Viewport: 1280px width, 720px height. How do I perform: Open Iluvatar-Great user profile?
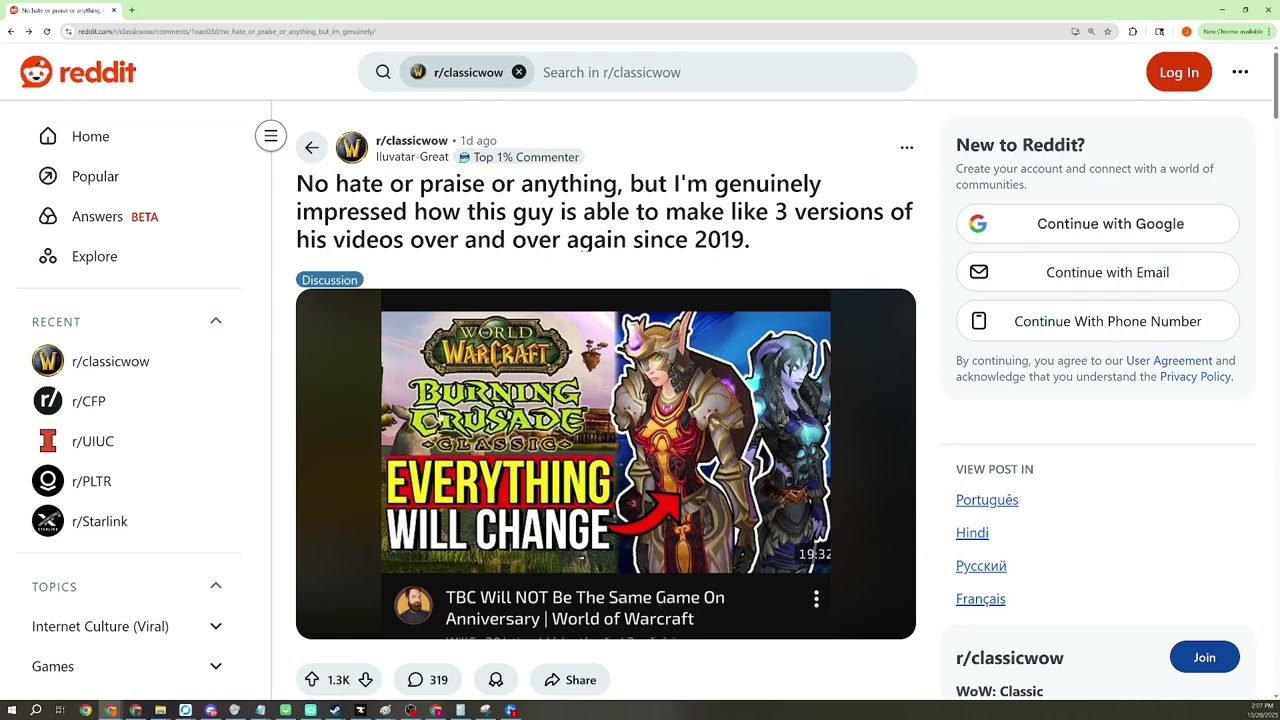click(x=412, y=157)
